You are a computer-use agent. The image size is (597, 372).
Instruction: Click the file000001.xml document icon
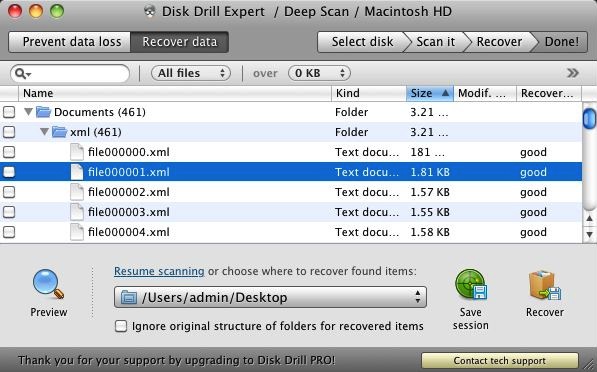[77, 172]
